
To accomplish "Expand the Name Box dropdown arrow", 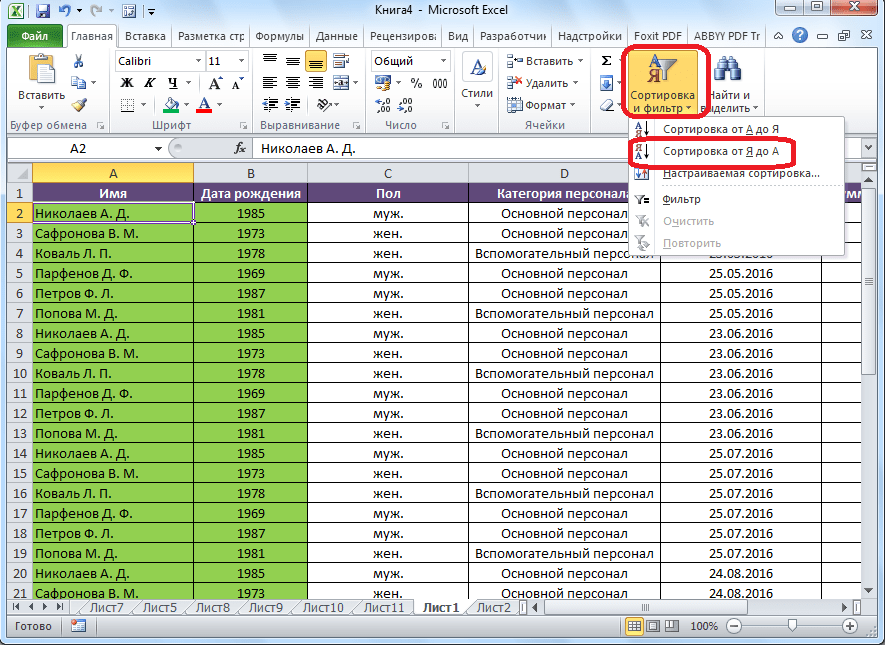I will click(x=158, y=148).
